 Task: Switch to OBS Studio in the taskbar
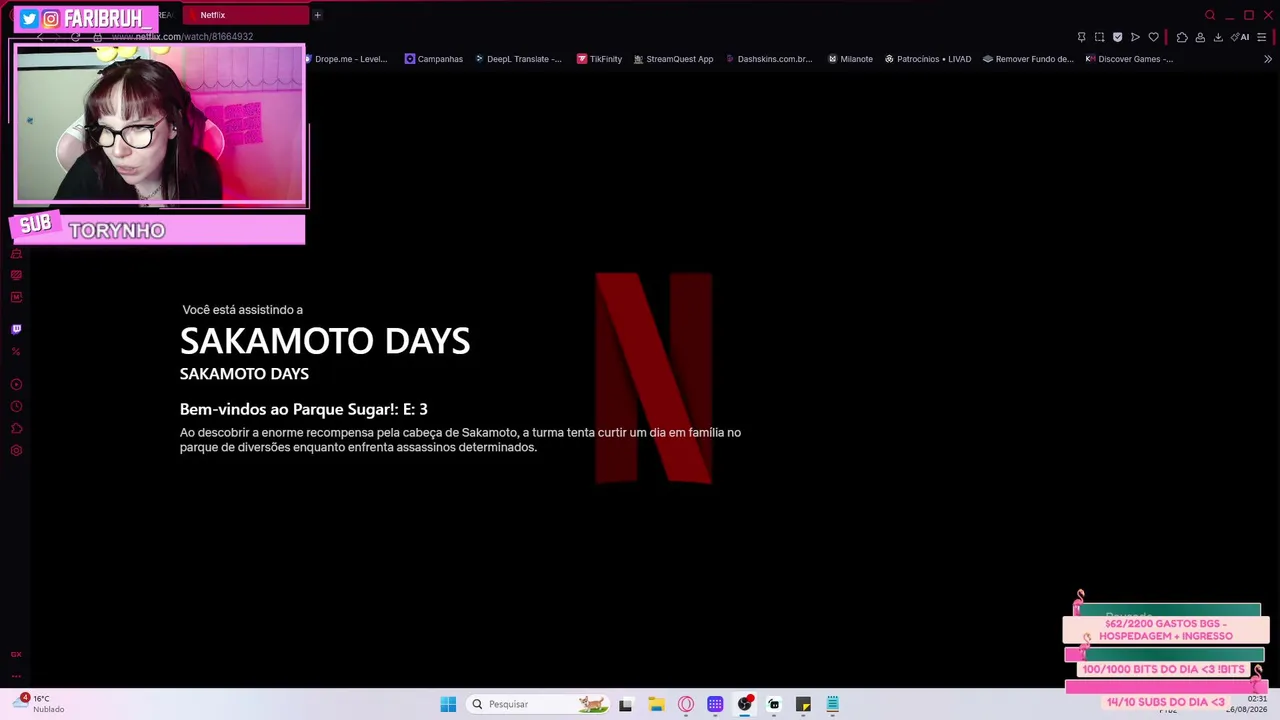[x=744, y=704]
